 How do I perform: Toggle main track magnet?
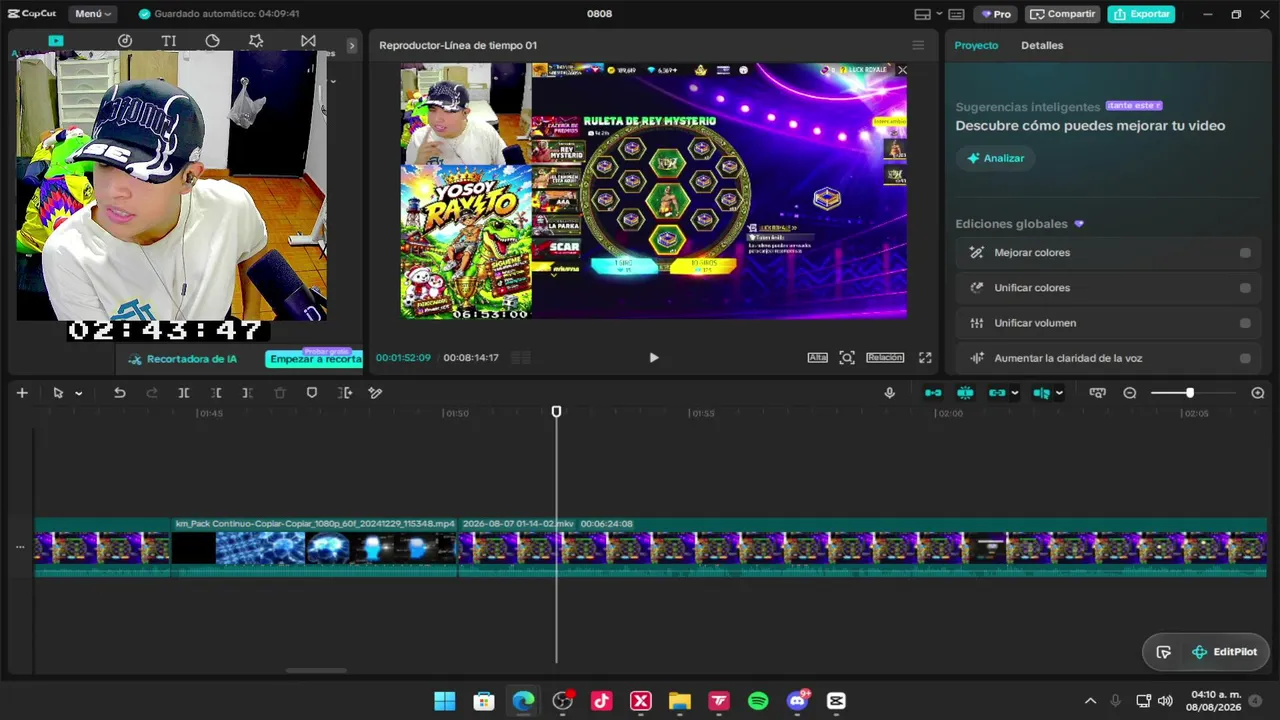(x=933, y=393)
